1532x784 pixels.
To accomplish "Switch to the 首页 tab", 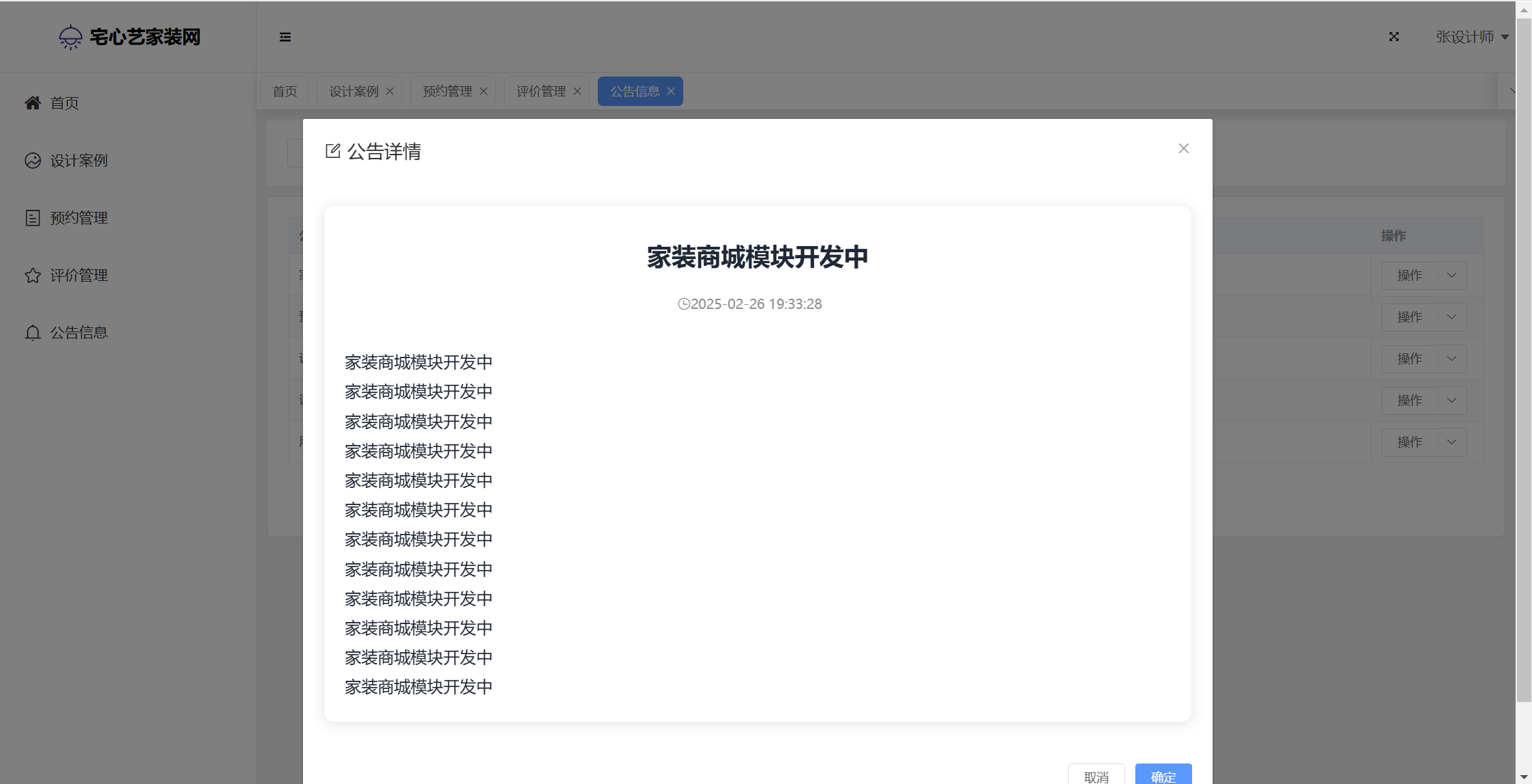I will (x=285, y=91).
